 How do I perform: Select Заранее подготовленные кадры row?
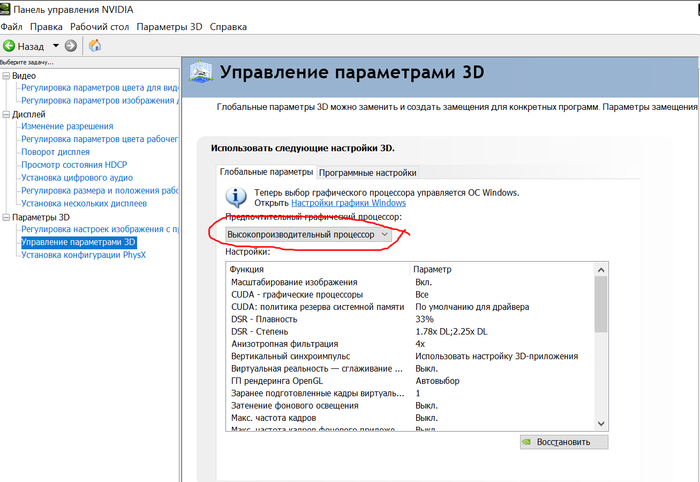(x=410, y=393)
